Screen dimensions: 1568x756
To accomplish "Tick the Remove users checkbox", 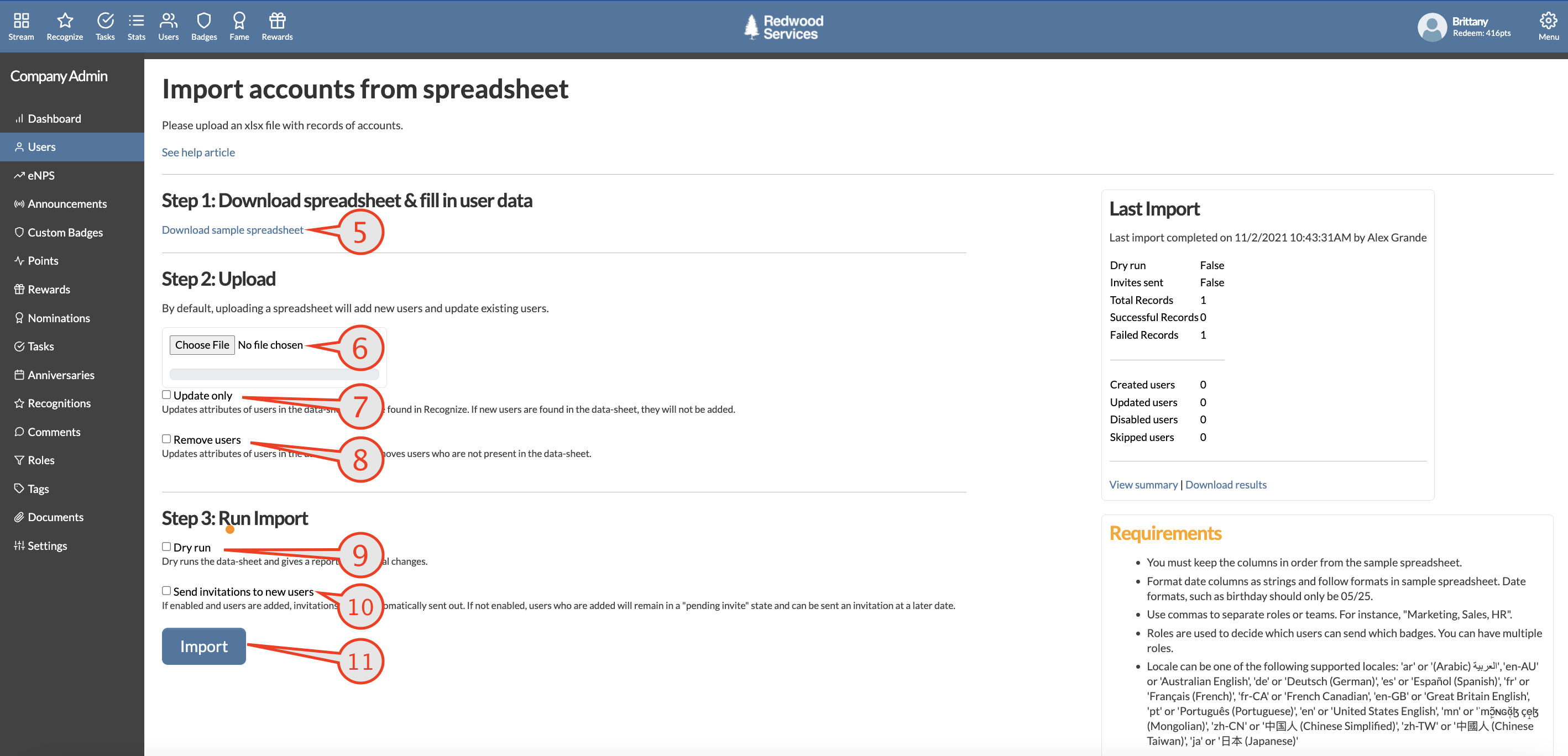I will (166, 439).
